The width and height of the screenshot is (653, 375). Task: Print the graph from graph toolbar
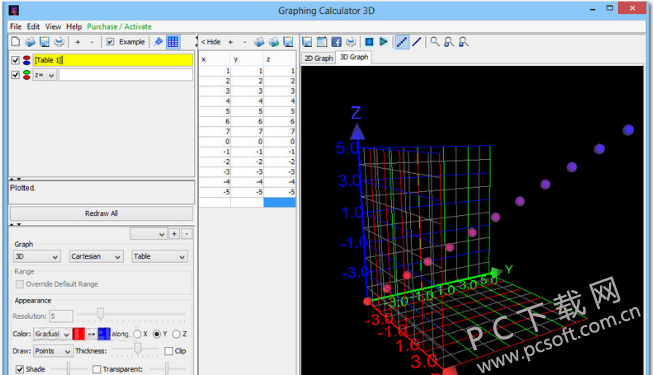pyautogui.click(x=351, y=42)
